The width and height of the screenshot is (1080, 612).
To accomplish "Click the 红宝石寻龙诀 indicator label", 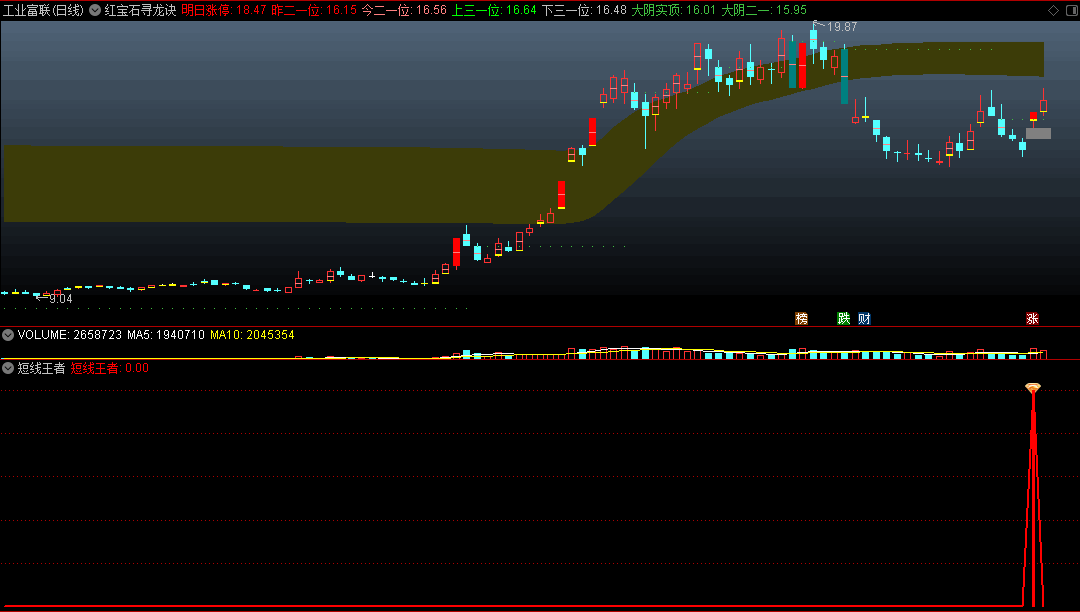I will pyautogui.click(x=141, y=10).
